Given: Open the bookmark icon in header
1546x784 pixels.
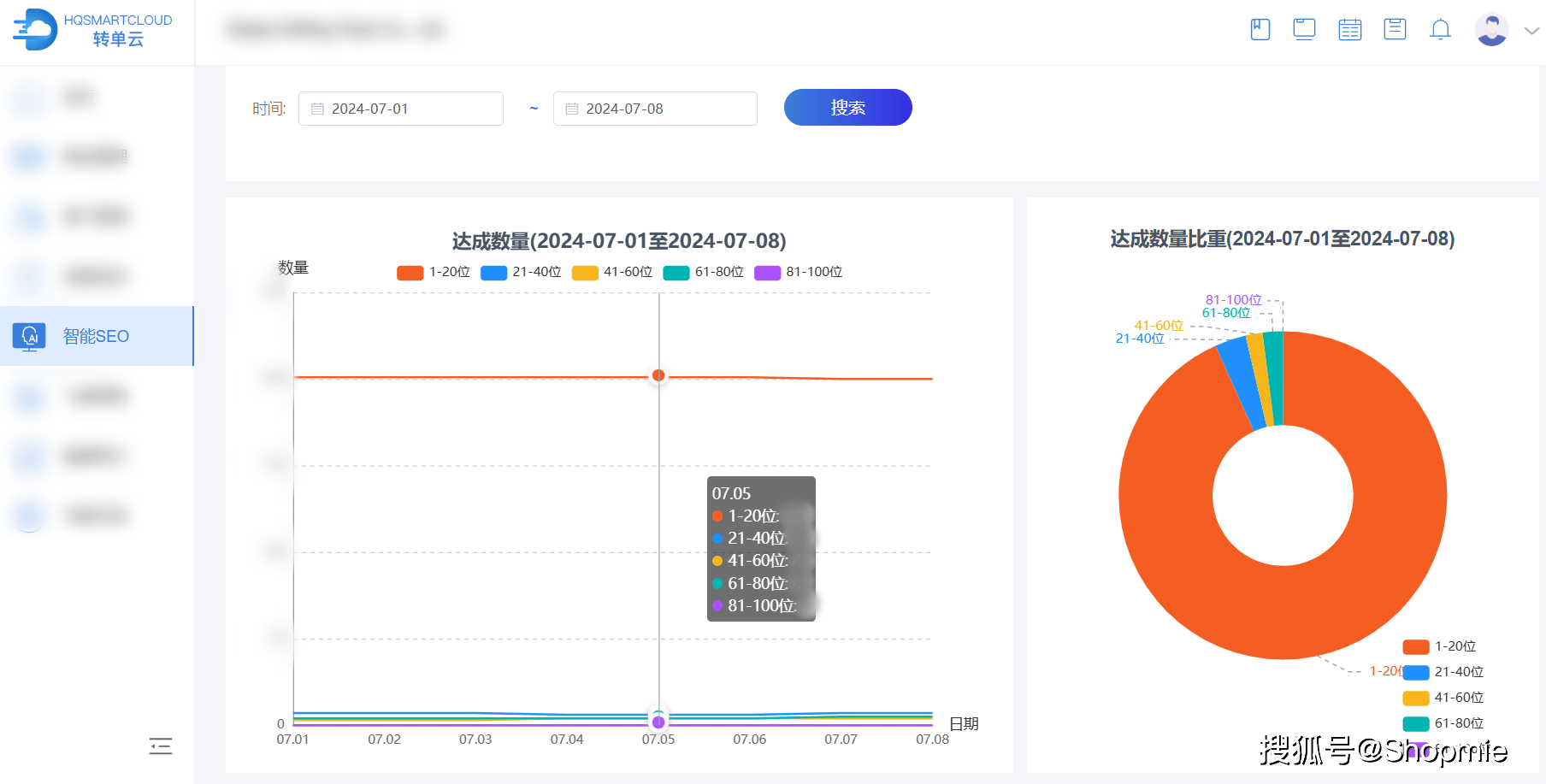Looking at the screenshot, I should coord(1260,29).
